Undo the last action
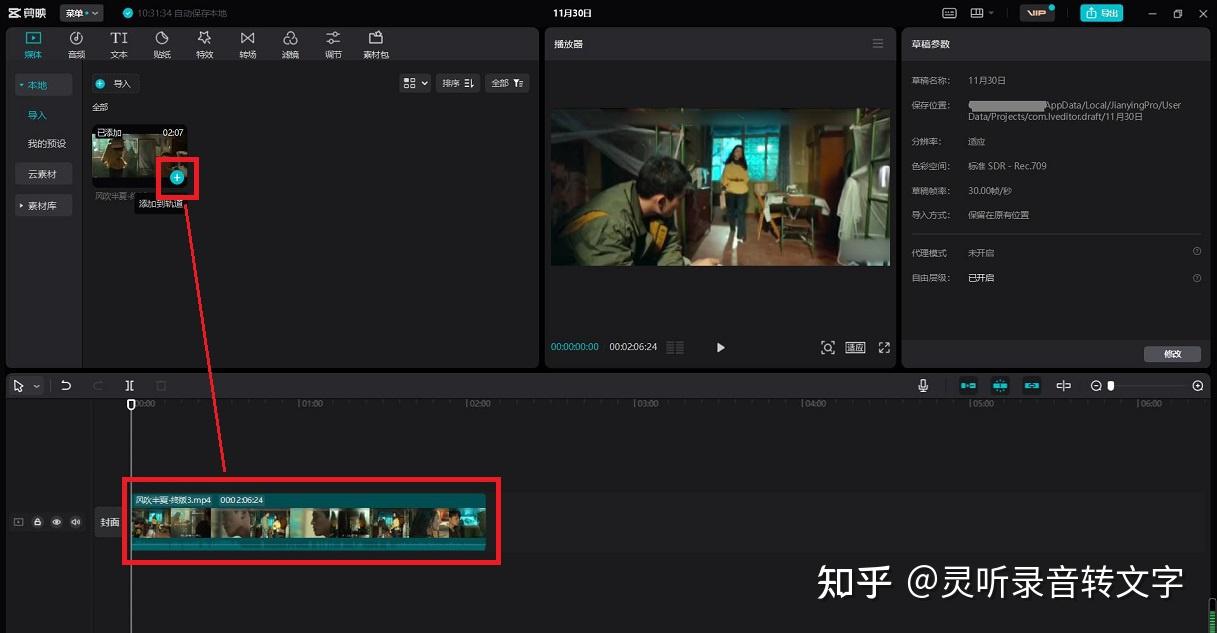This screenshot has height=633, width=1217. [x=66, y=386]
